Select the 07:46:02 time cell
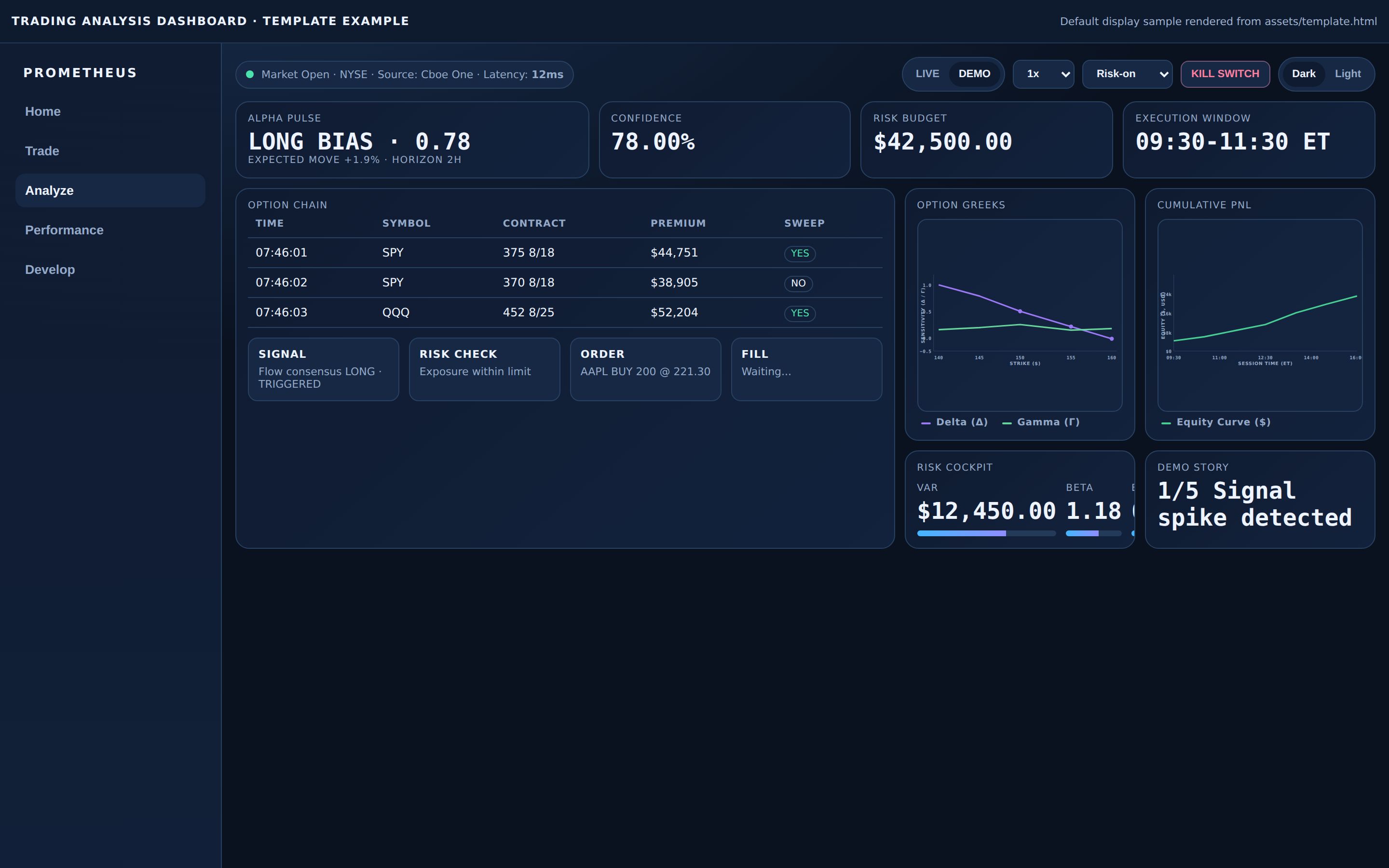1389x868 pixels. point(281,283)
